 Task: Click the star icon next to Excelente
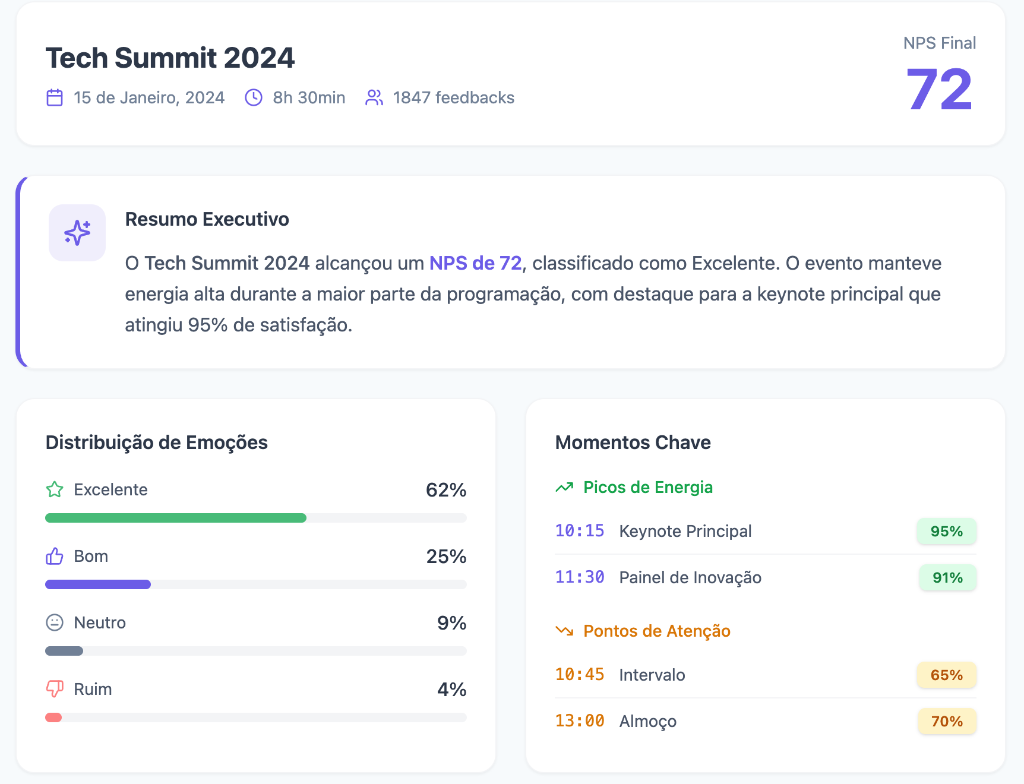click(55, 489)
